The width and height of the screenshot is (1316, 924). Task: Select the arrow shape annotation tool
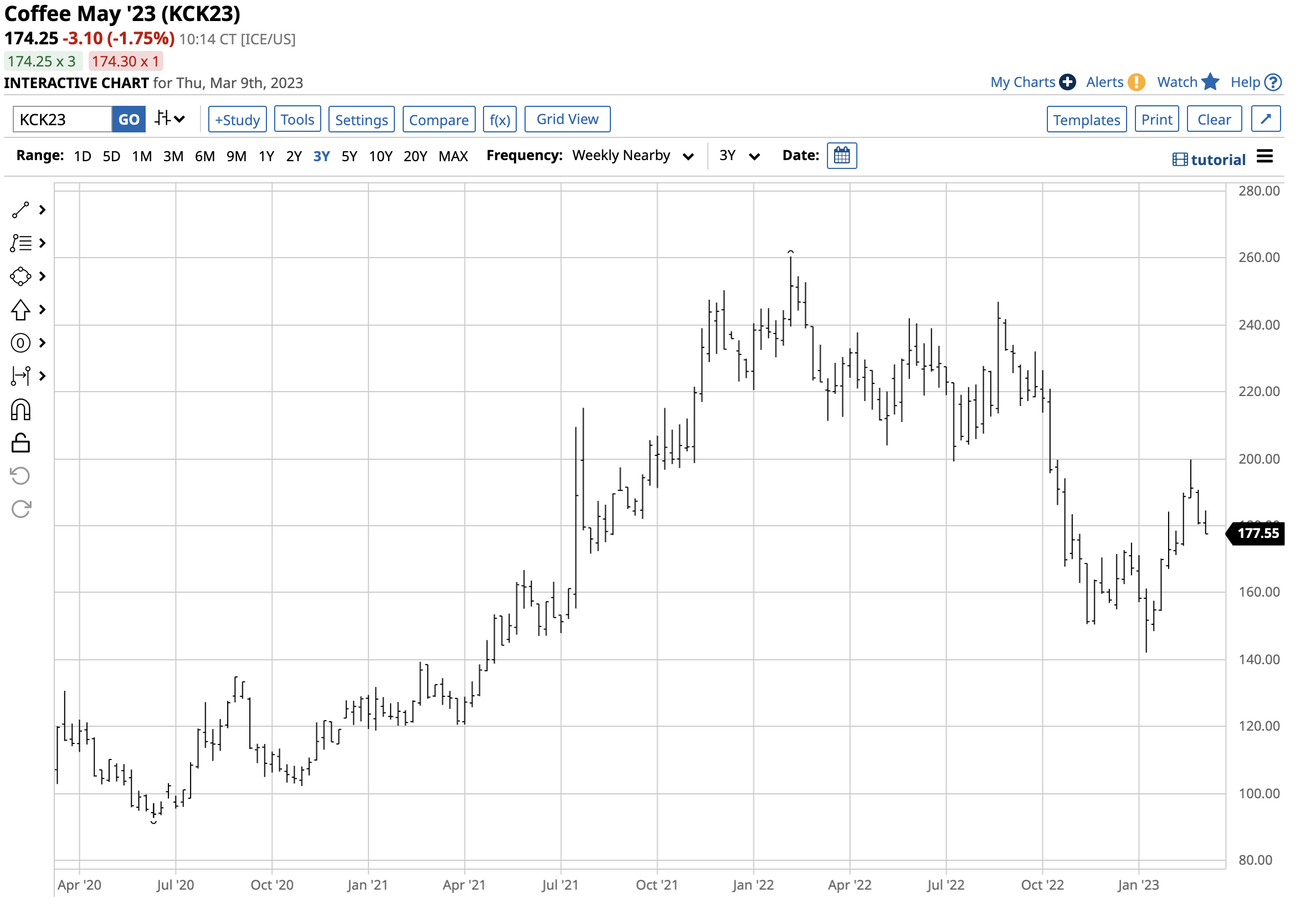(x=20, y=310)
